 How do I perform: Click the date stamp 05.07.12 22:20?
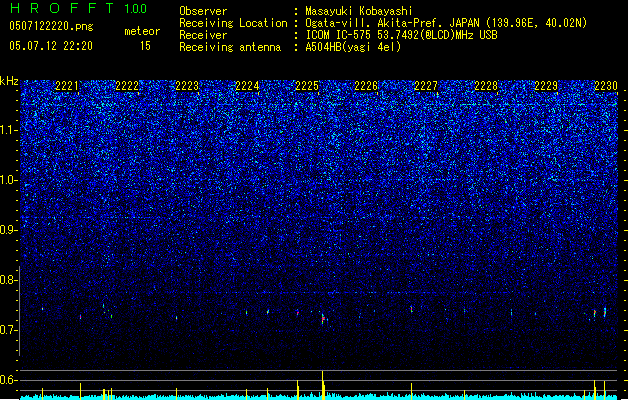point(51,46)
